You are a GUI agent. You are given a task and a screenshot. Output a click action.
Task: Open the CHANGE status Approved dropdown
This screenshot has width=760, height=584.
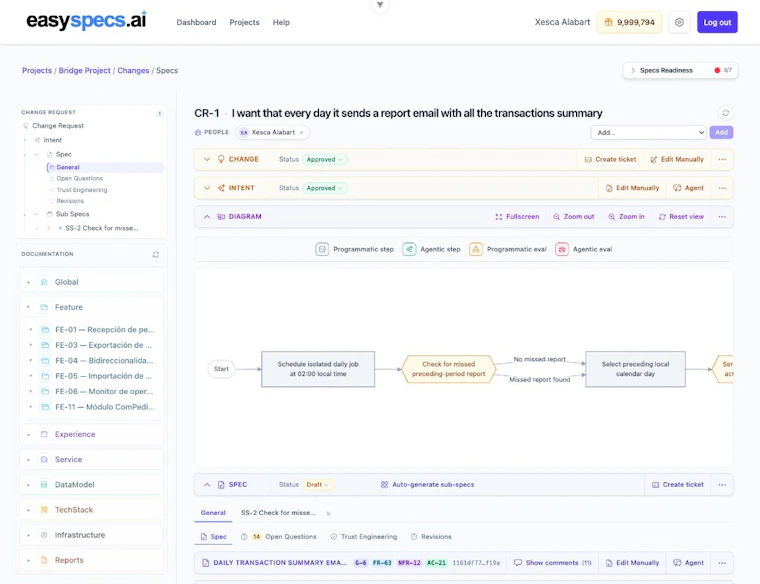pos(325,159)
